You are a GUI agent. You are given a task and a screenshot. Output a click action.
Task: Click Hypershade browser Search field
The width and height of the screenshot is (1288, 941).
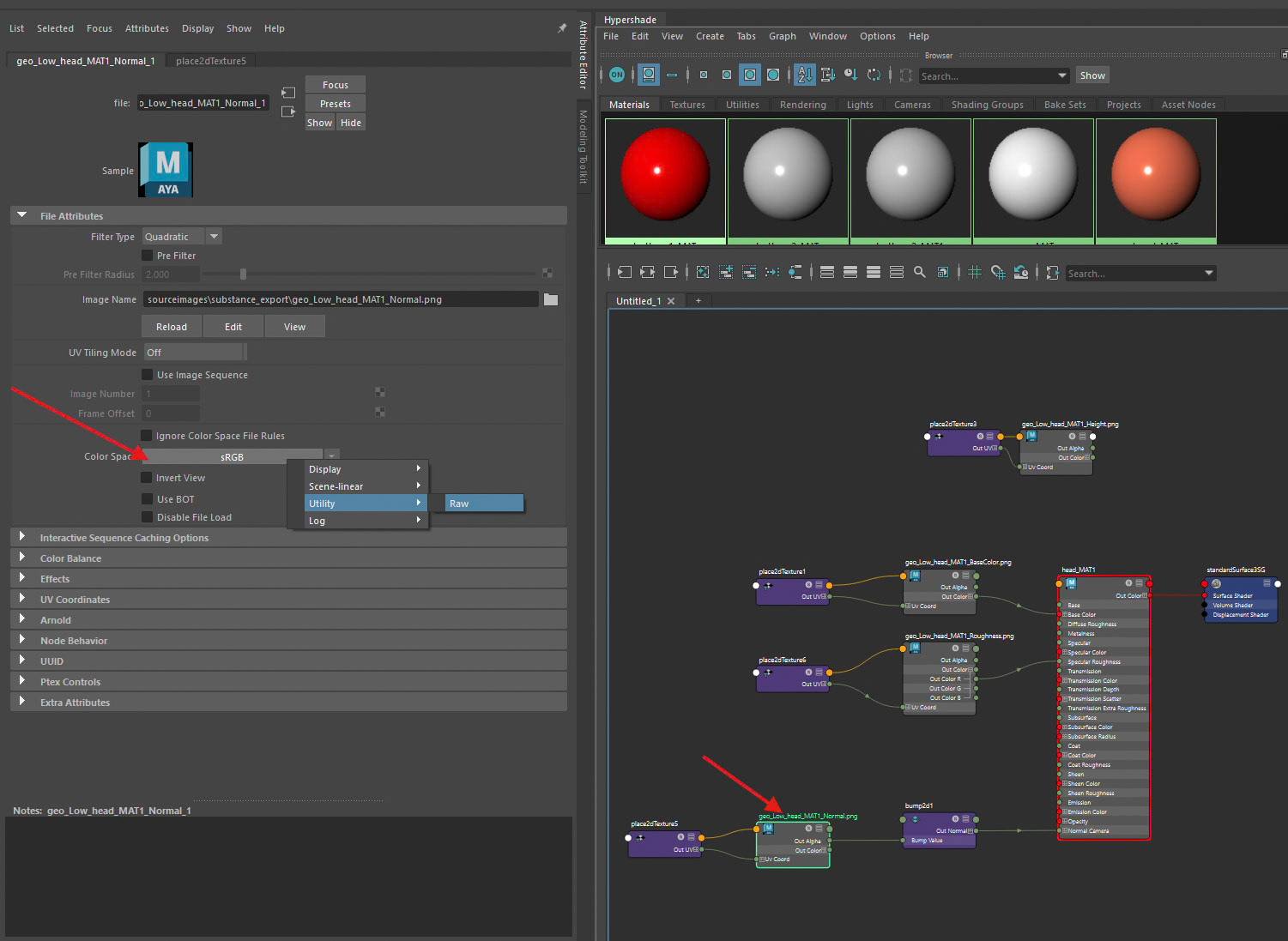pos(994,76)
